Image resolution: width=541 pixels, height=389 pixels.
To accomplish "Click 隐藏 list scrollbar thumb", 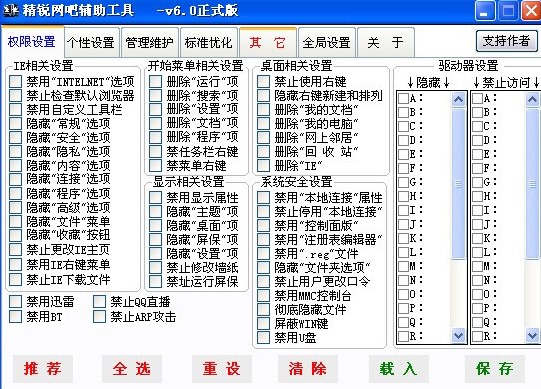I will pos(458,184).
